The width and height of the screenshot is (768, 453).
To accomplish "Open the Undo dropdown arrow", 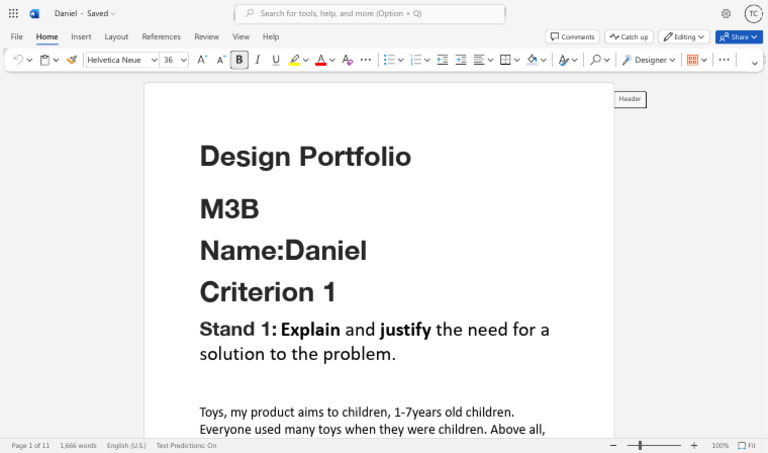I will pyautogui.click(x=29, y=60).
